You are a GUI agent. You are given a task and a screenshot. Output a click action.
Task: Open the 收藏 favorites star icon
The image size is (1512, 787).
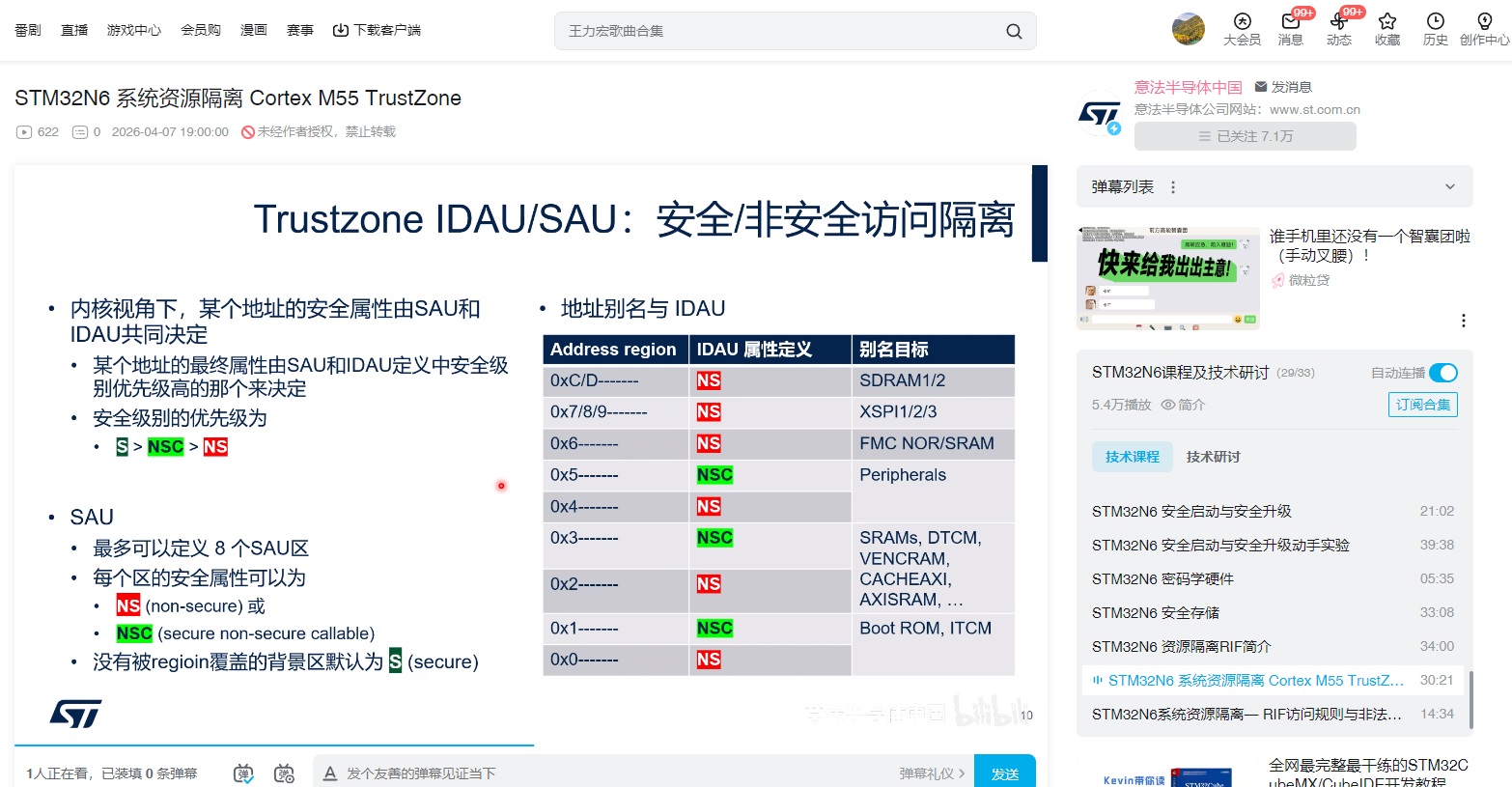tap(1387, 22)
